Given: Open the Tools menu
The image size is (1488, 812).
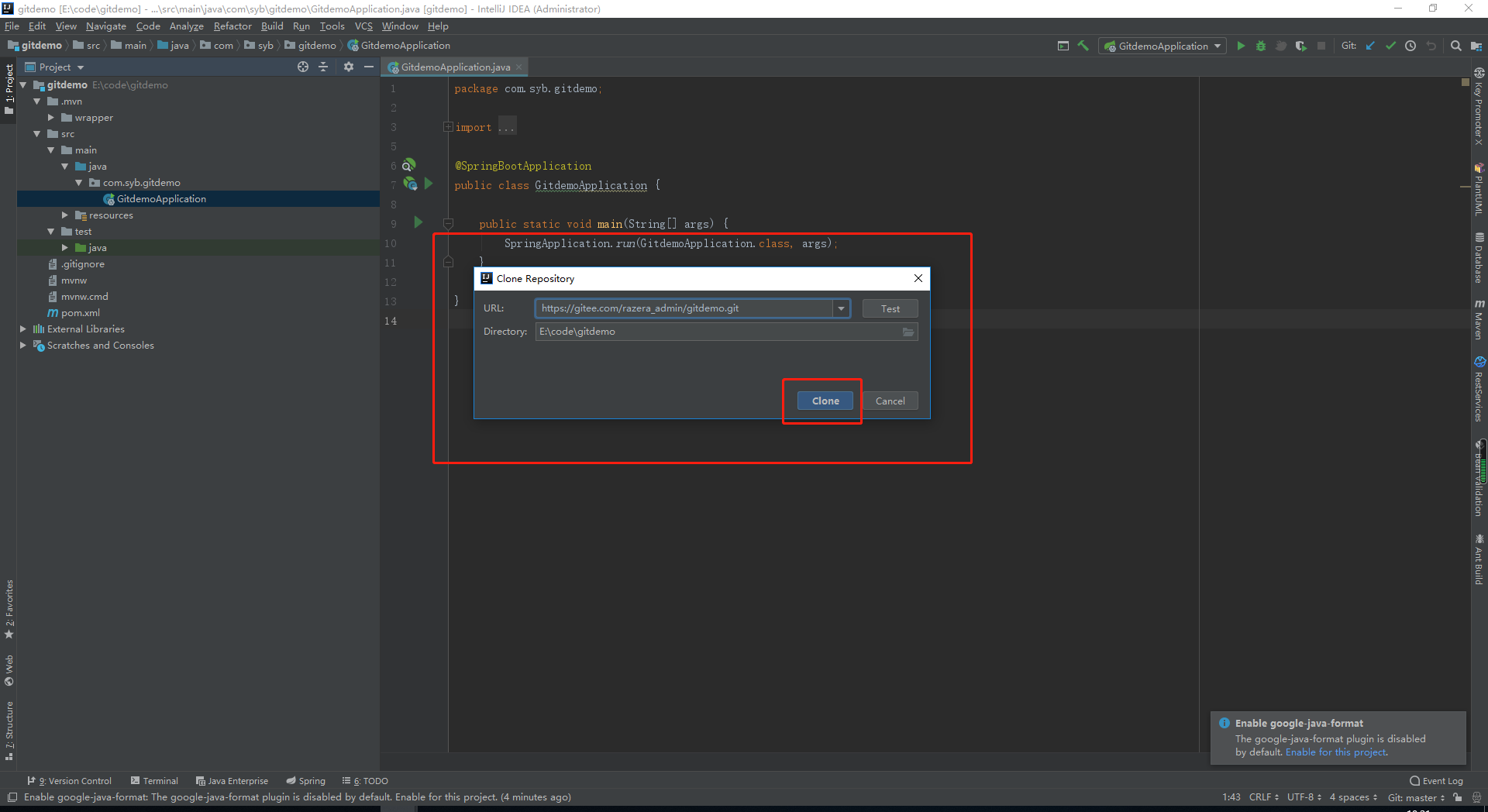Looking at the screenshot, I should [x=332, y=26].
